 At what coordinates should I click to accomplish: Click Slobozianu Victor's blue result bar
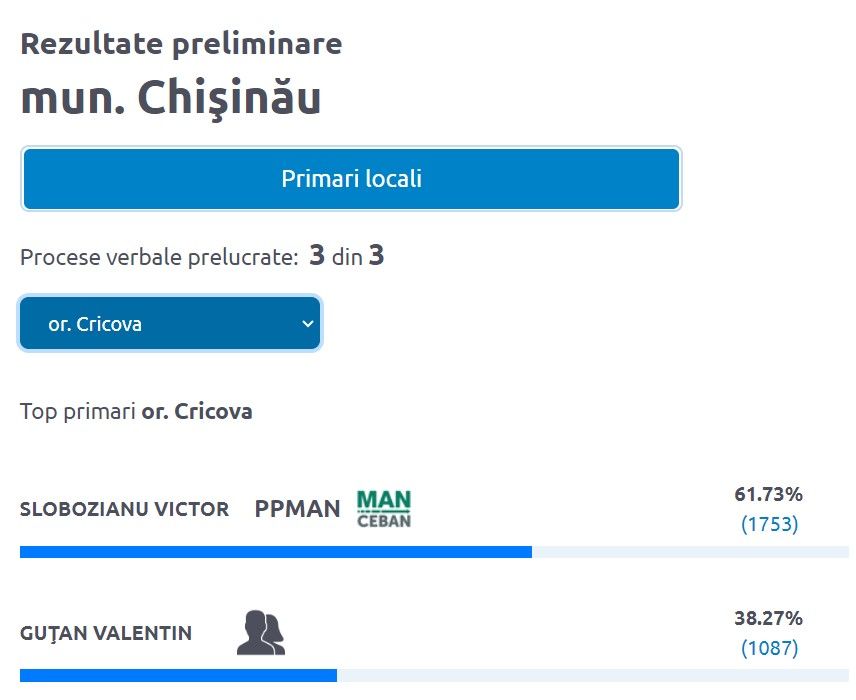(275, 551)
